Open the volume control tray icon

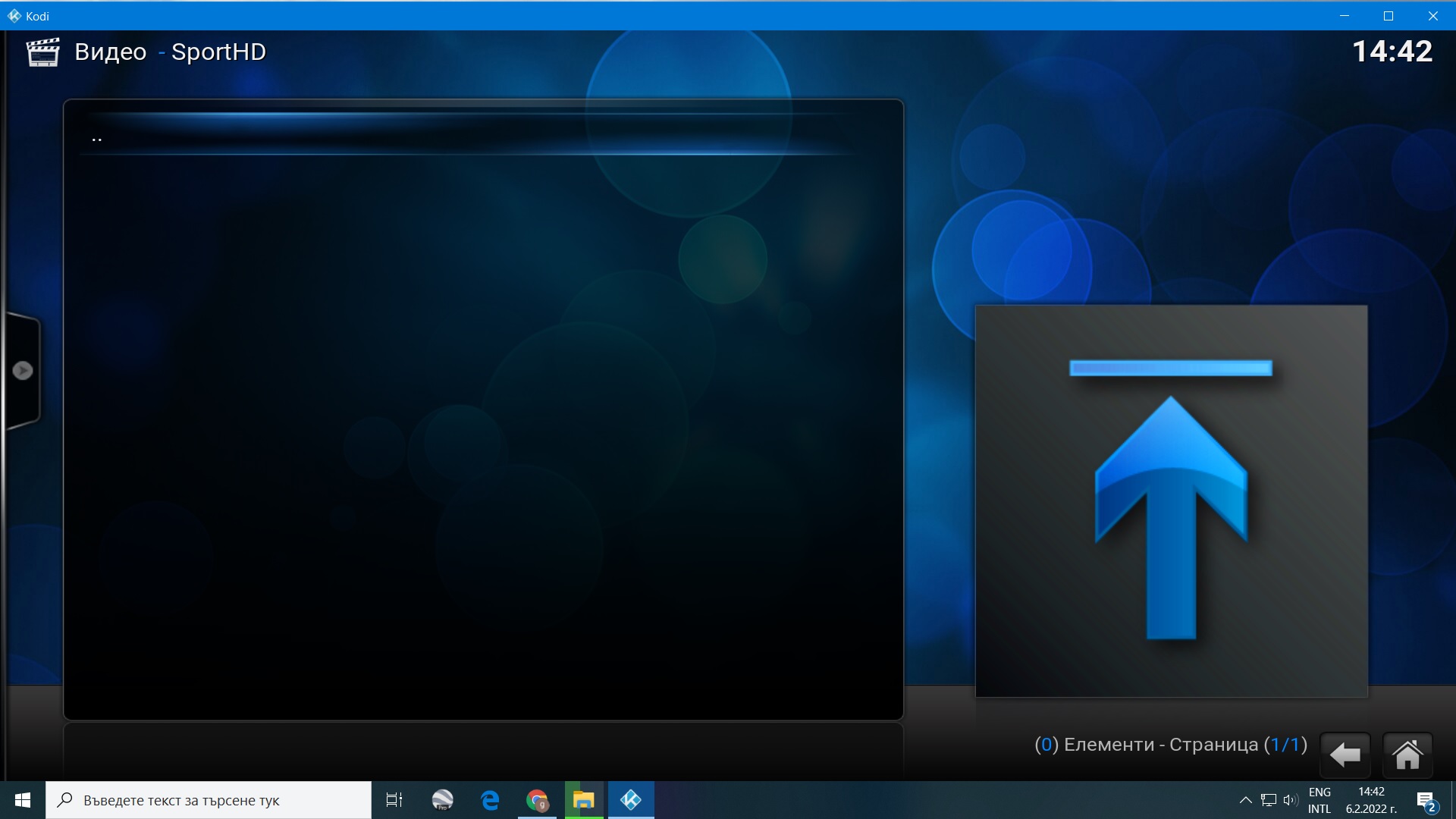click(1291, 800)
